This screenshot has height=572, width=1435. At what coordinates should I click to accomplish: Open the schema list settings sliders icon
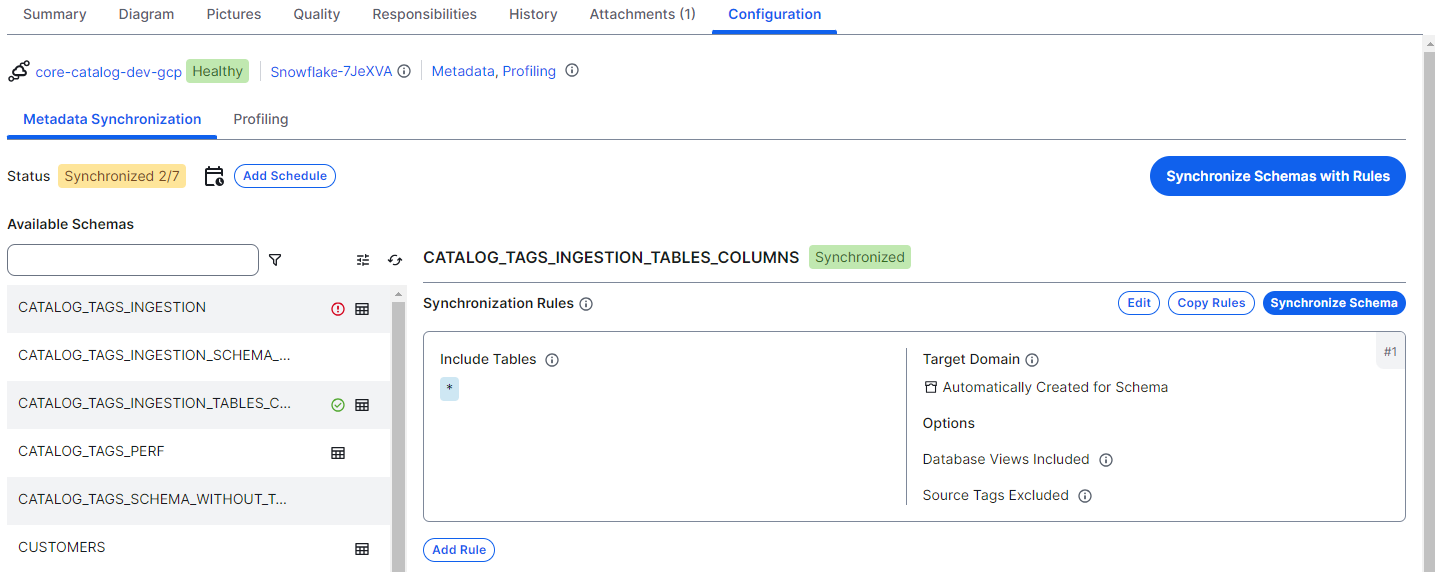click(x=363, y=260)
